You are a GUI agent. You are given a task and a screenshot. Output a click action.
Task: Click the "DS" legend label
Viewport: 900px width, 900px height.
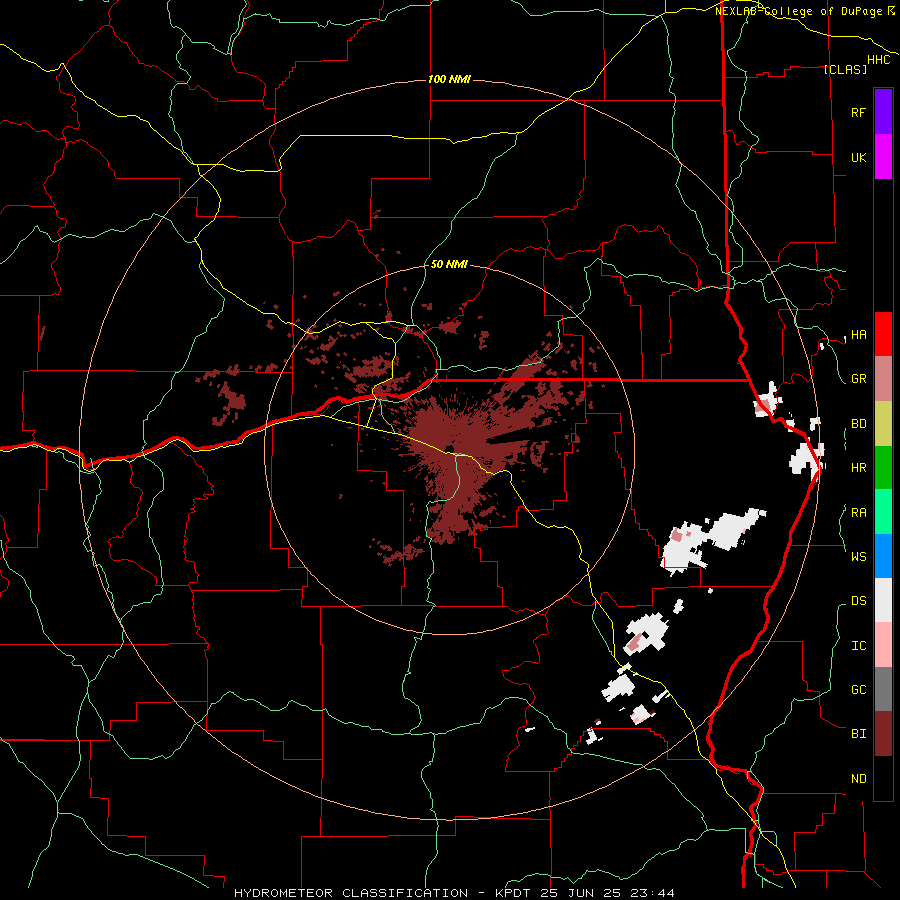[858, 601]
